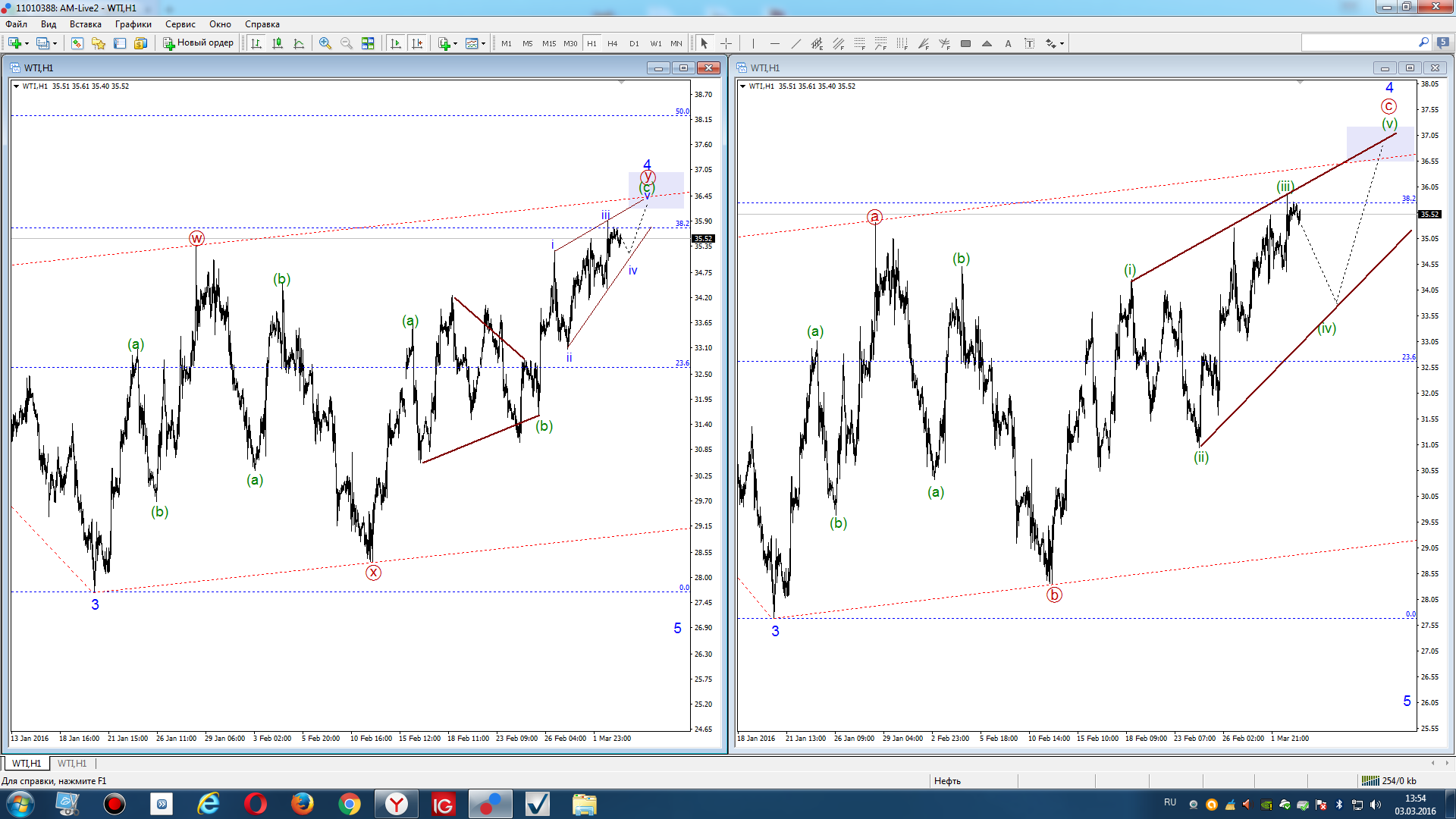Draw a trendline
The height and width of the screenshot is (819, 1456).
pos(795,43)
